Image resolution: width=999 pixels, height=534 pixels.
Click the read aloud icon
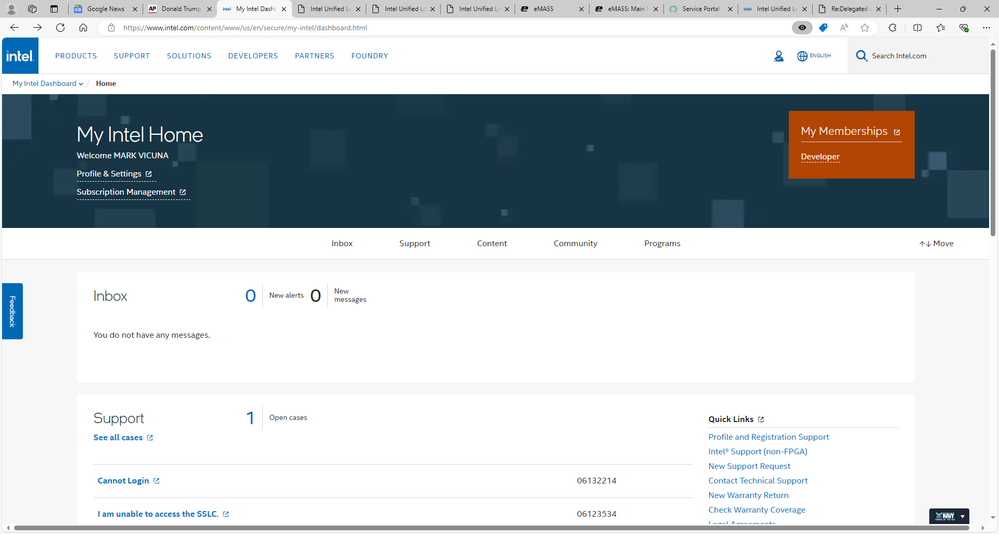click(844, 27)
